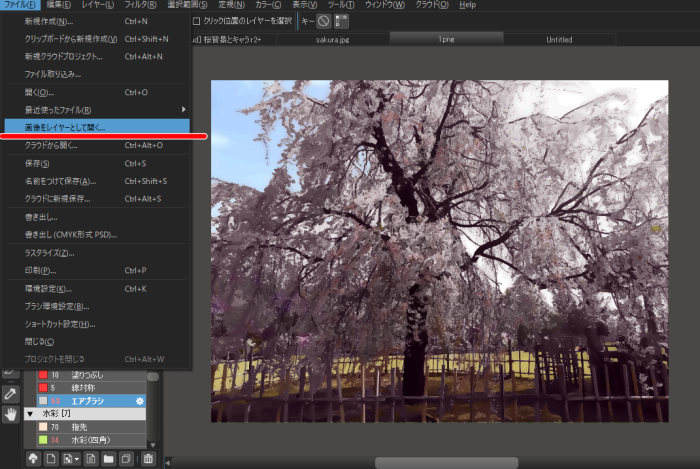Collapse the 水彩 [7] brush group
The width and height of the screenshot is (700, 469).
click(x=29, y=413)
